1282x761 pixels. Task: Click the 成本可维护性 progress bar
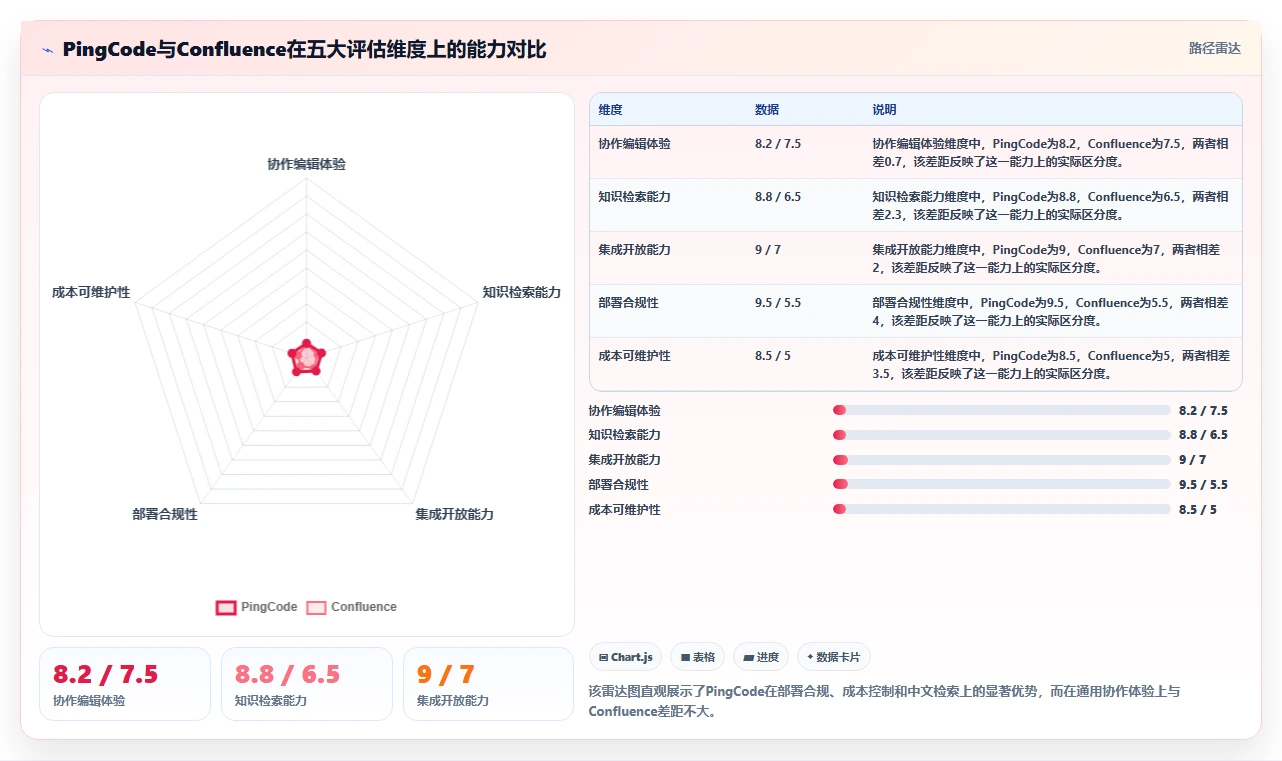[1001, 509]
